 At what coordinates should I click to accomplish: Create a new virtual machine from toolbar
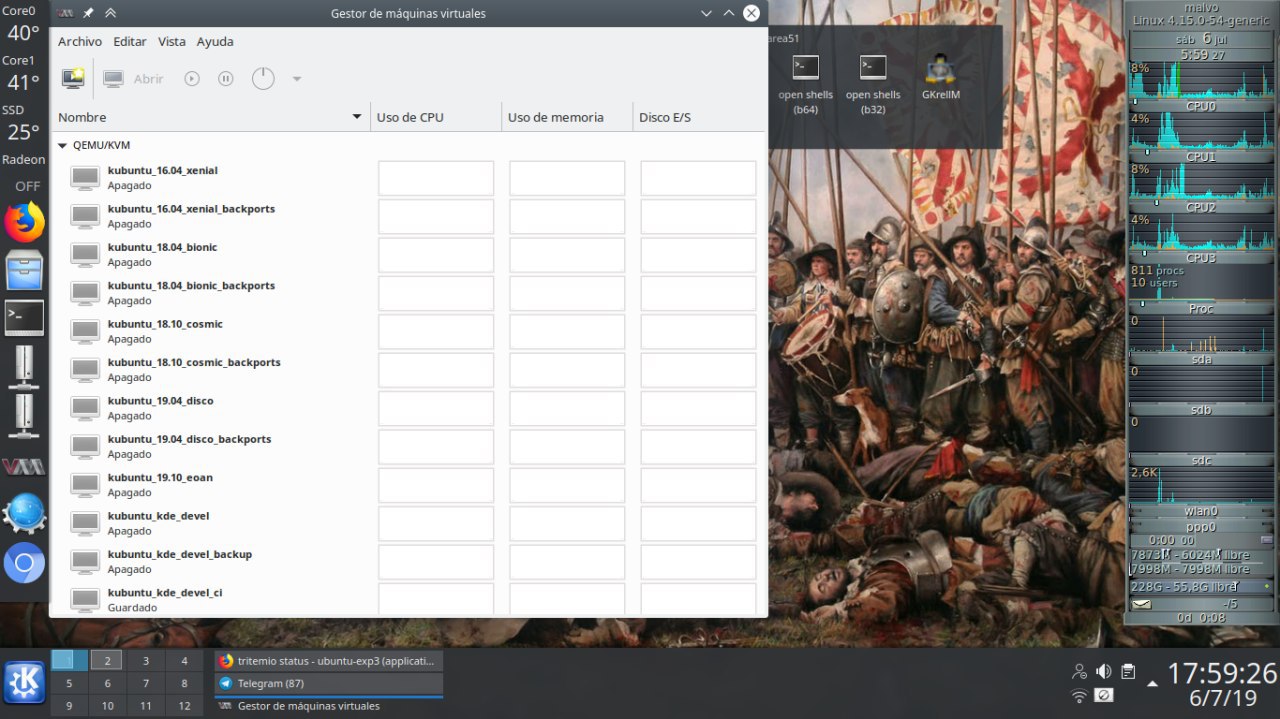[x=73, y=78]
